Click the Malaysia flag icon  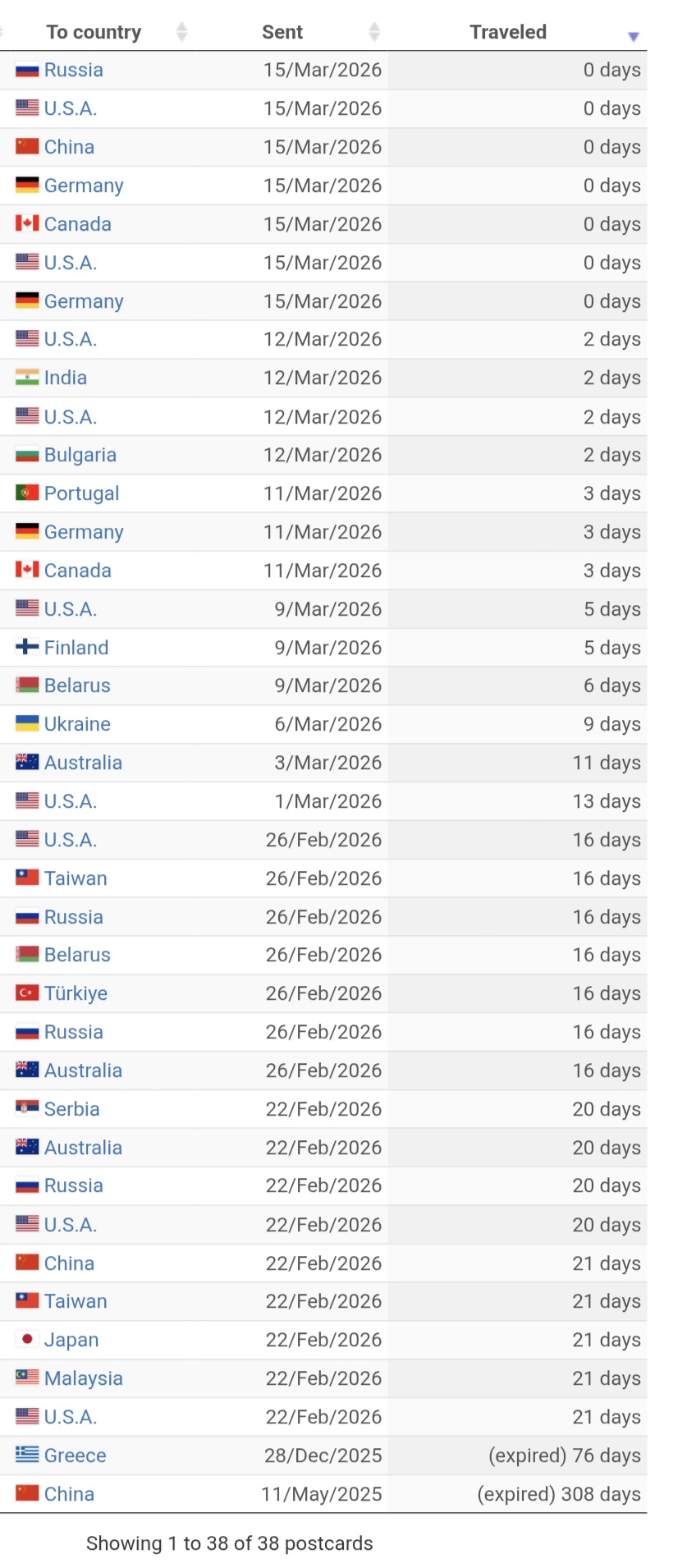(27, 1378)
